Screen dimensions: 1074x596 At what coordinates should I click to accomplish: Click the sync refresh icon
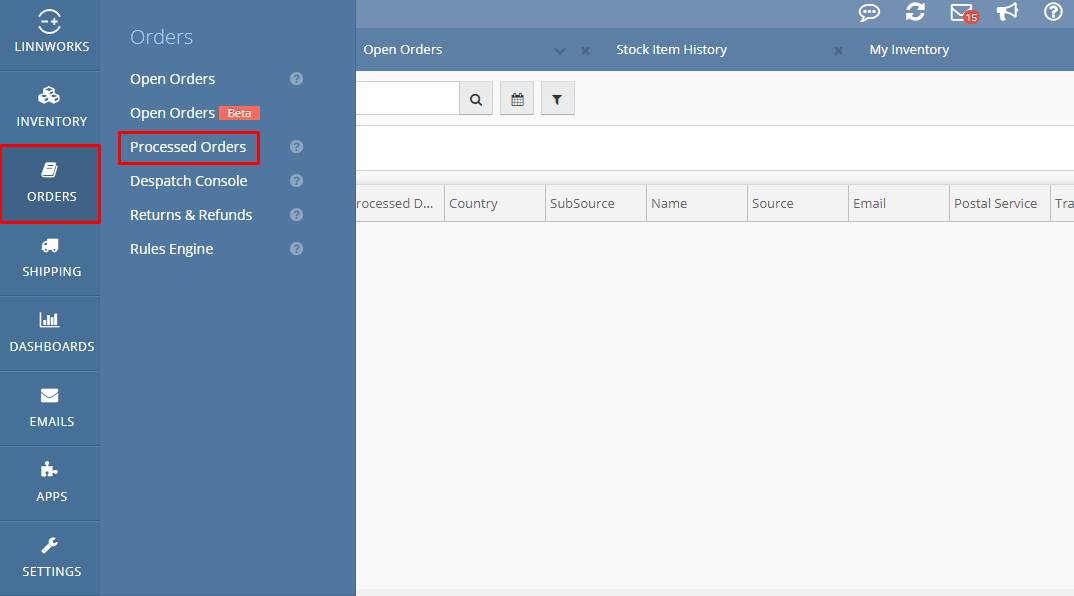(x=915, y=12)
